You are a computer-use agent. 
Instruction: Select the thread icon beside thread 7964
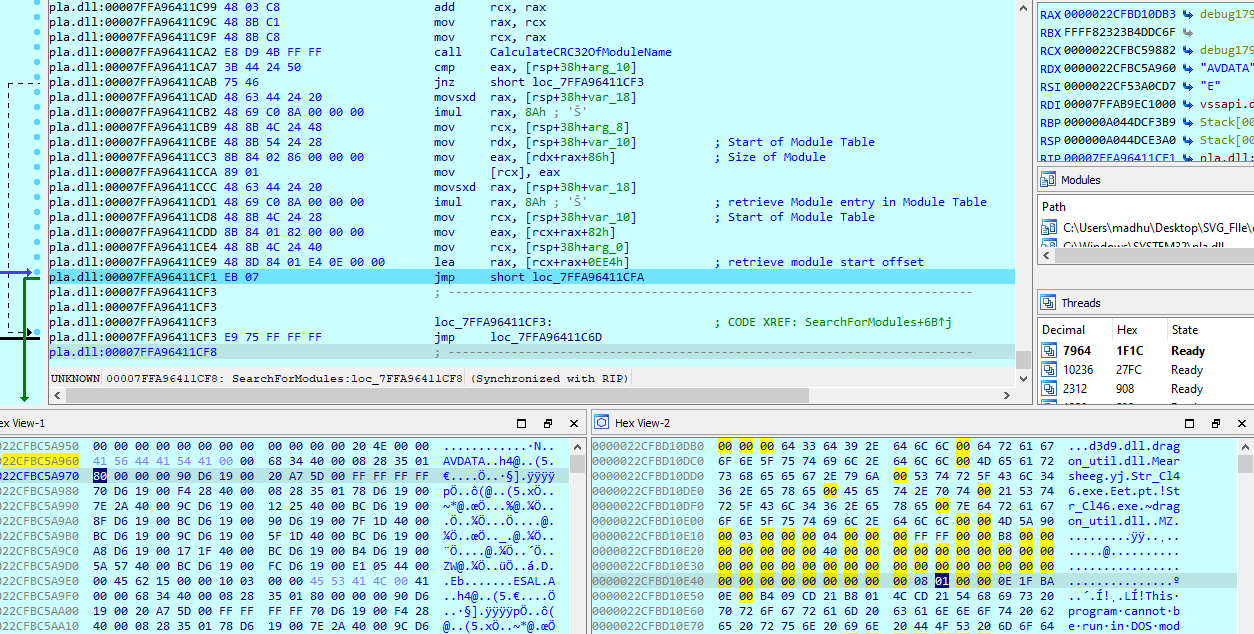tap(1049, 351)
